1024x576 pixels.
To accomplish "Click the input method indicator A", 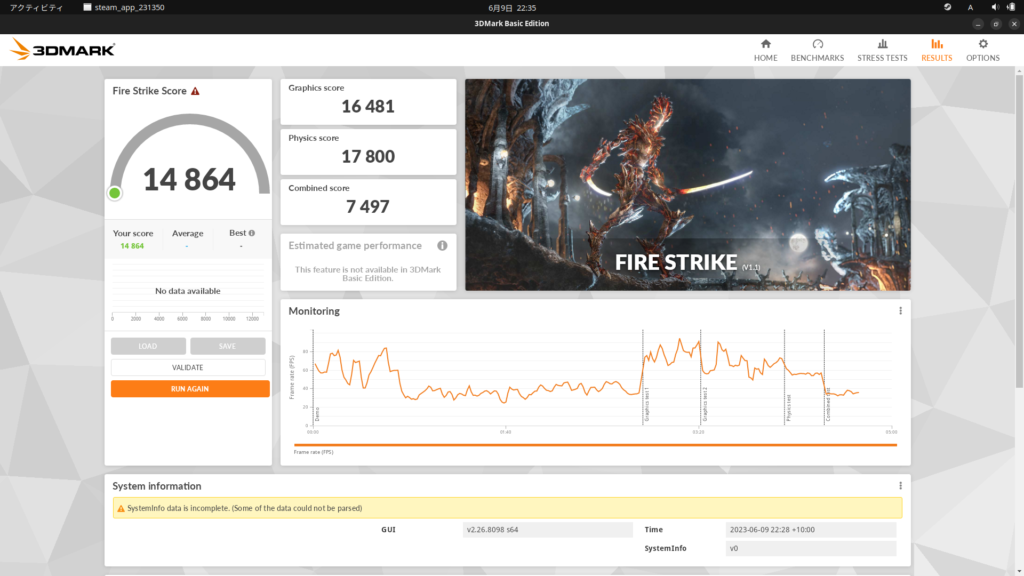I will 970,8.
